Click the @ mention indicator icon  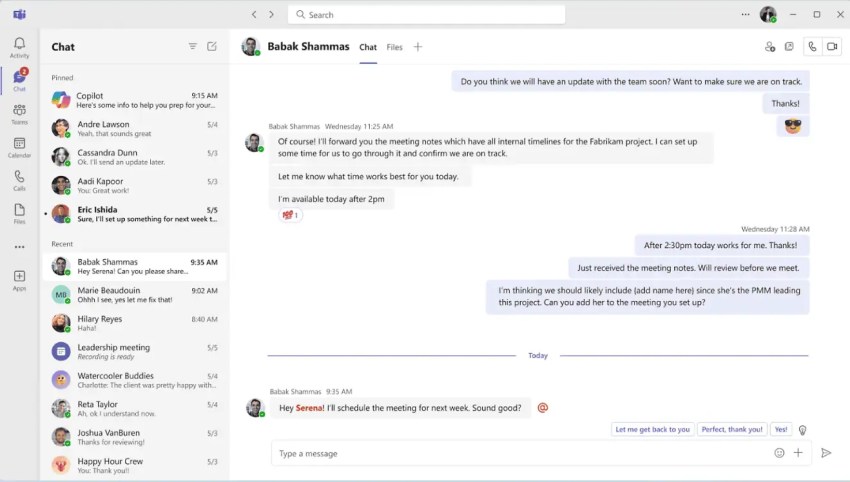point(543,408)
